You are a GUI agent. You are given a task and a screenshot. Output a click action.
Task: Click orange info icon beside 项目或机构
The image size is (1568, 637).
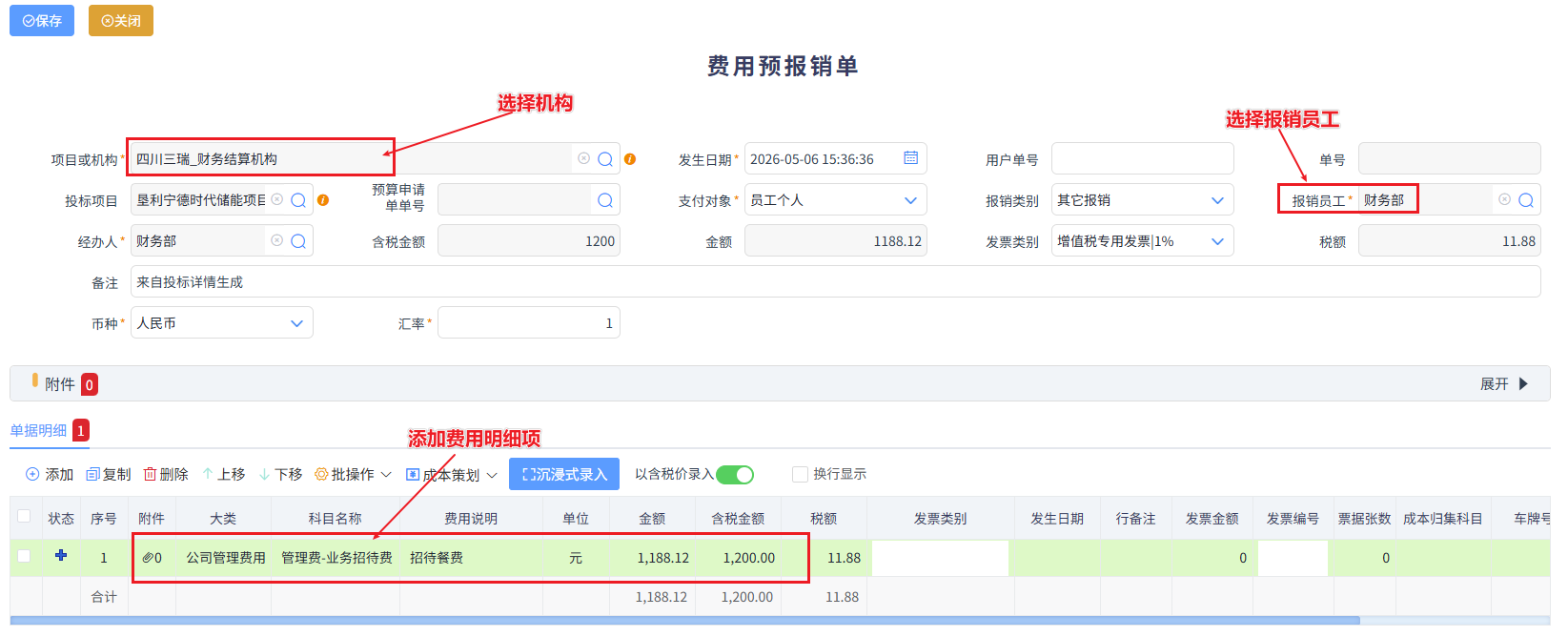point(630,159)
